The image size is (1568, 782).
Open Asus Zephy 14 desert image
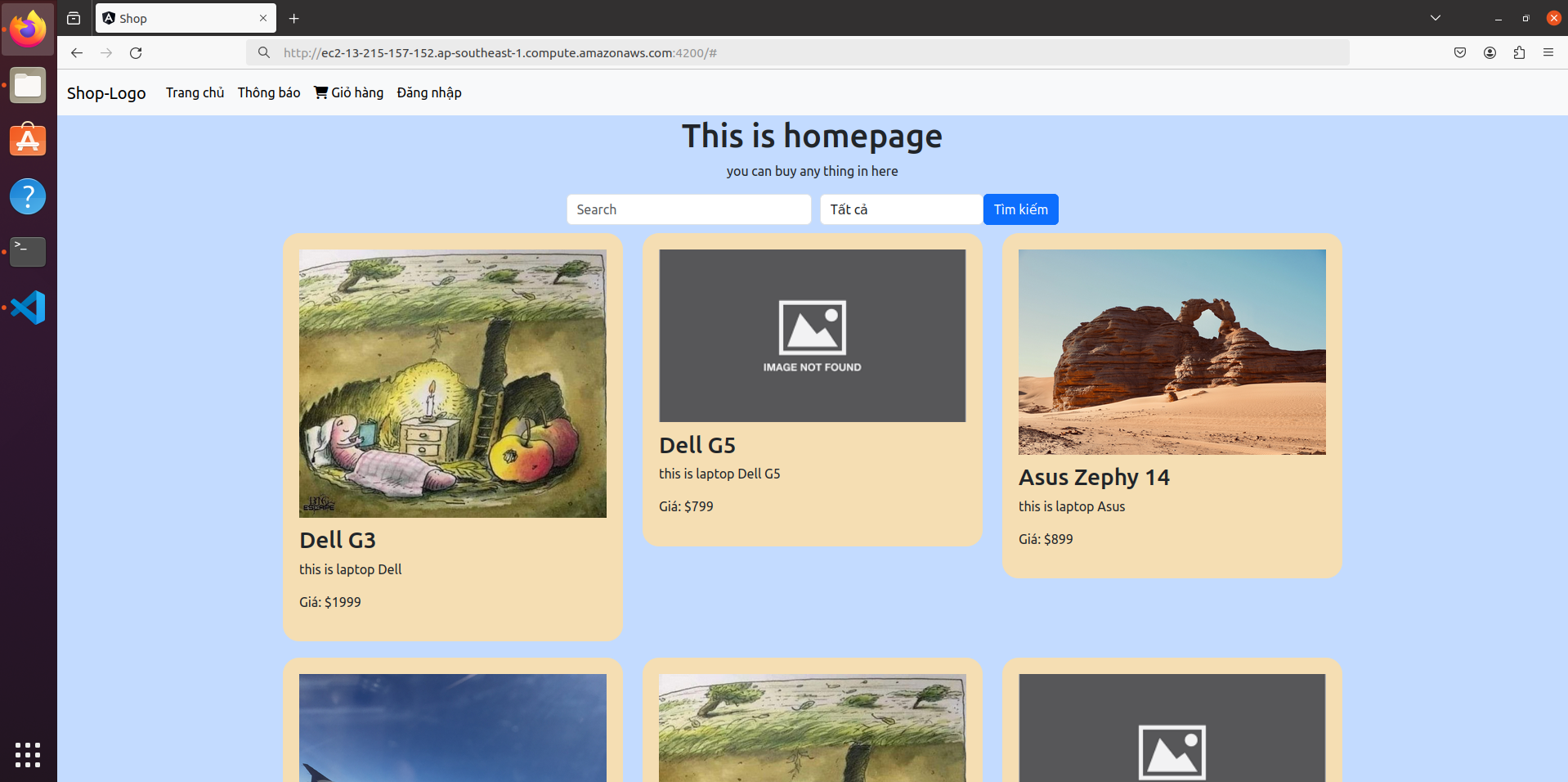click(1172, 352)
